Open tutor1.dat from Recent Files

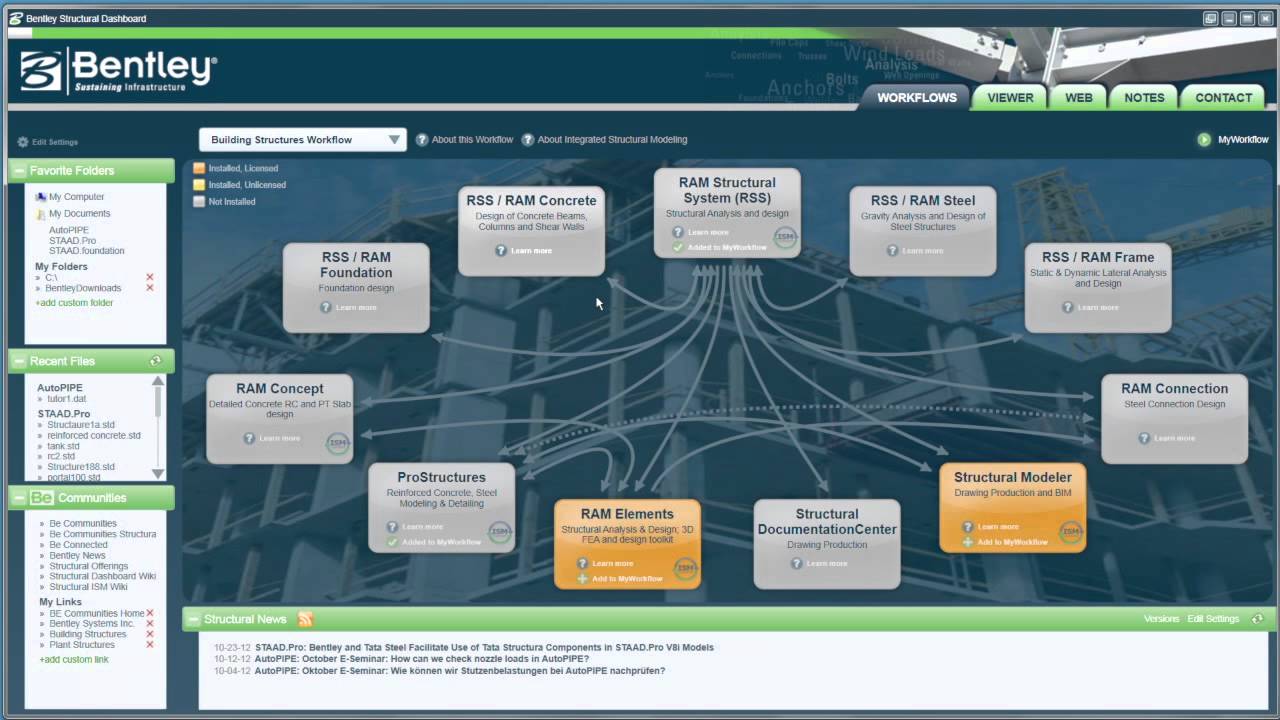(x=67, y=399)
